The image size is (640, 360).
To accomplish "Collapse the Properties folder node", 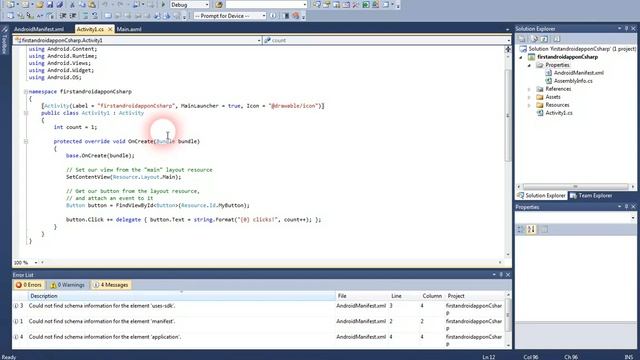I will (529, 65).
